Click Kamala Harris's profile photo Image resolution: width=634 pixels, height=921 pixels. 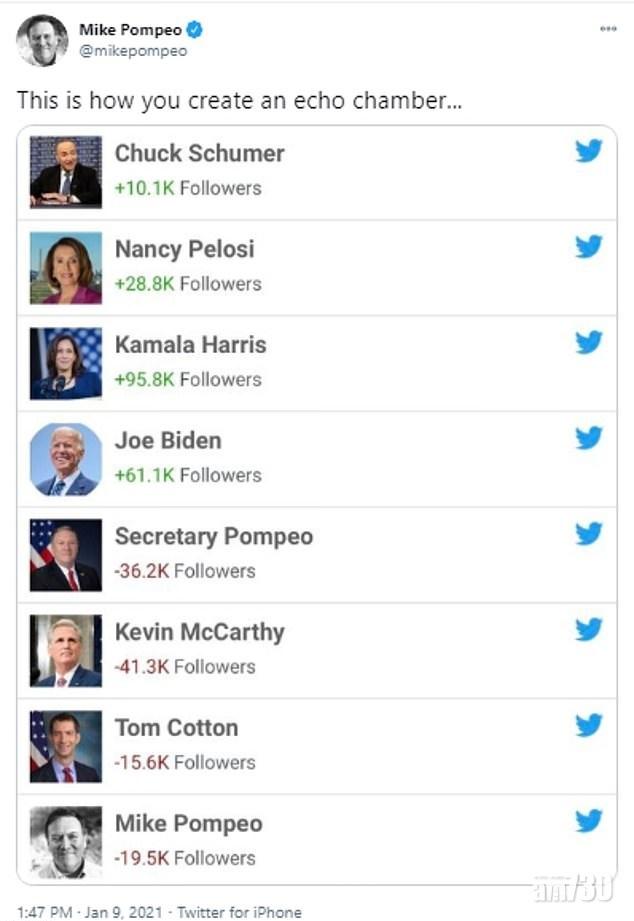click(66, 363)
